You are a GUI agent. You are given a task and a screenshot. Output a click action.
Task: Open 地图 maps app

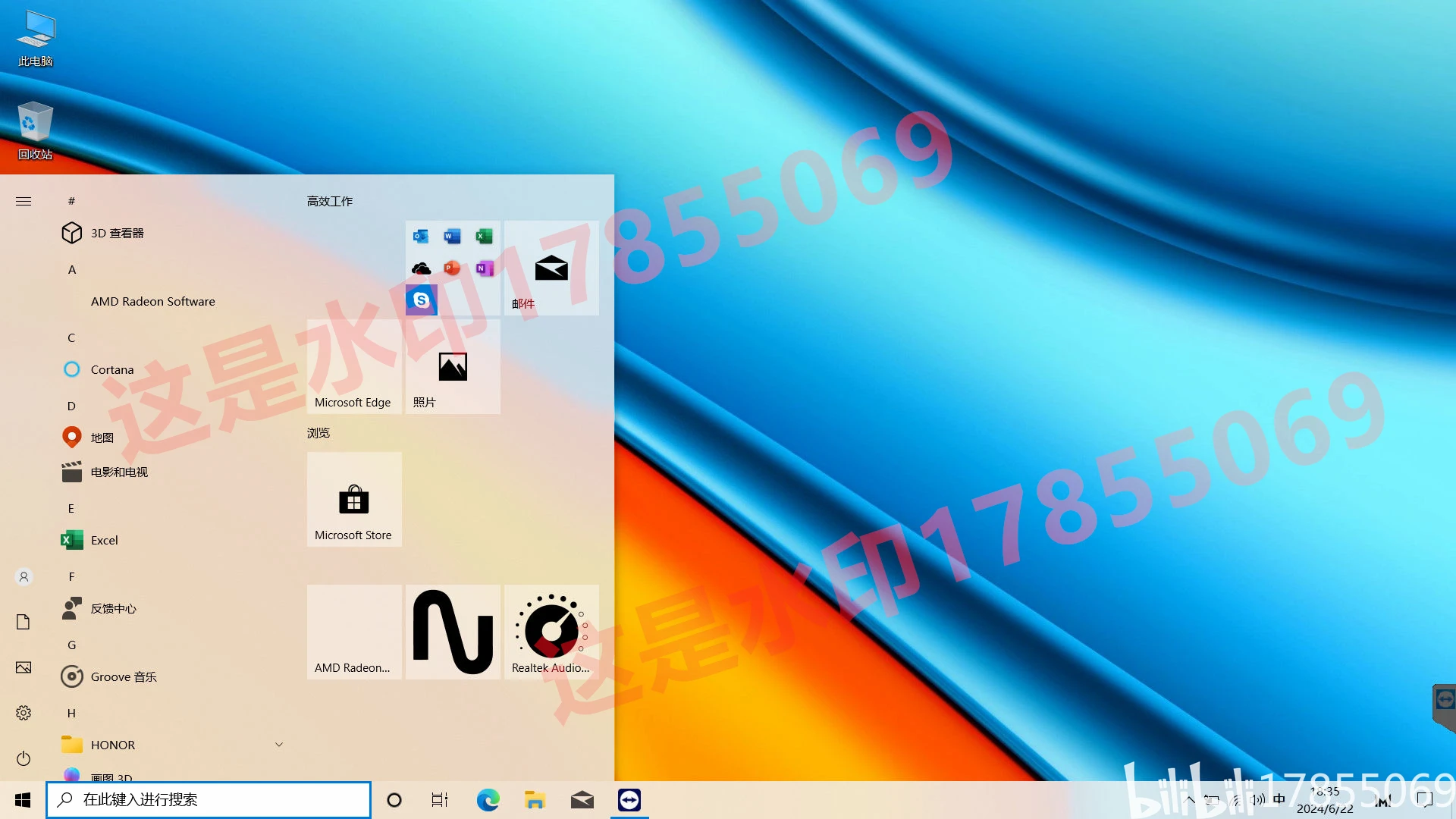click(x=173, y=438)
